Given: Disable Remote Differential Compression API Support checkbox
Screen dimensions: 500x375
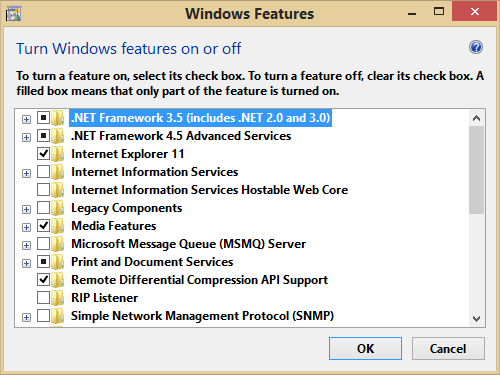Looking at the screenshot, I should (43, 280).
